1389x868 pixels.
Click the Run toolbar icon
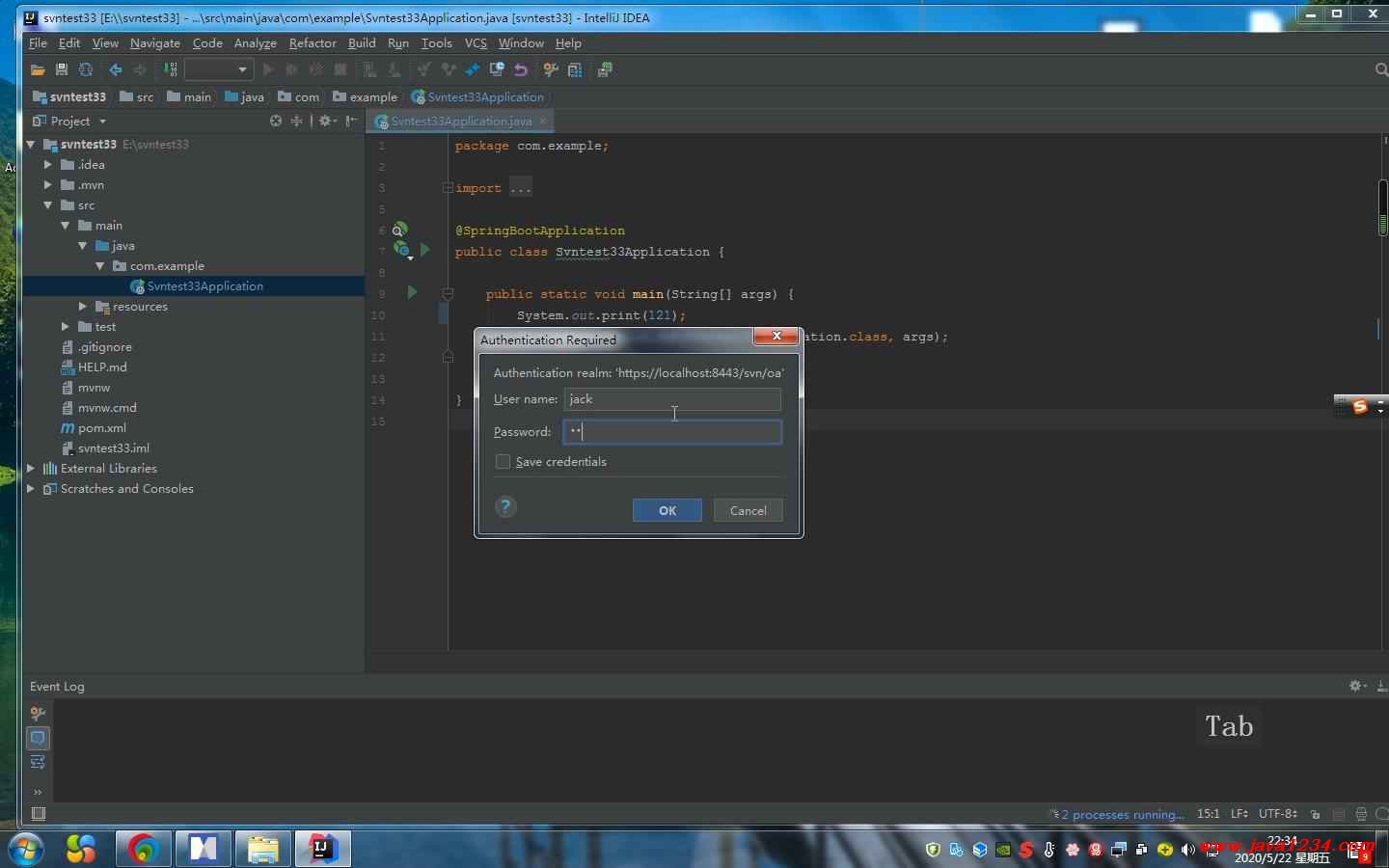pyautogui.click(x=268, y=69)
